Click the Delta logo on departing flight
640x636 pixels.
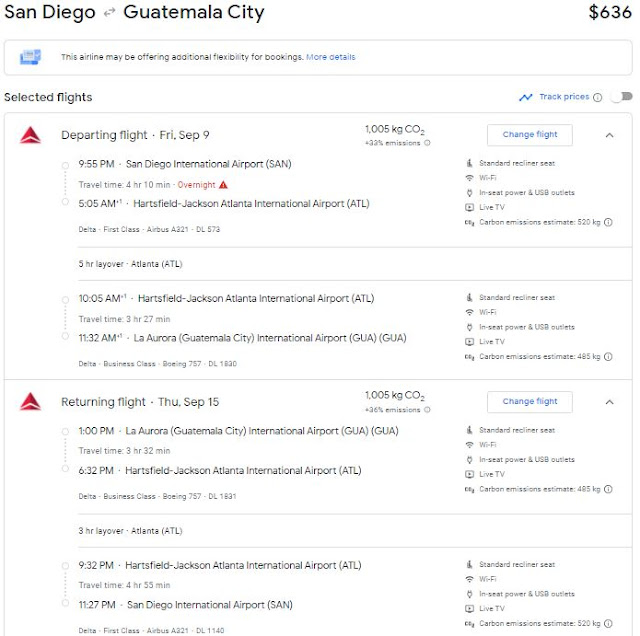tap(29, 135)
